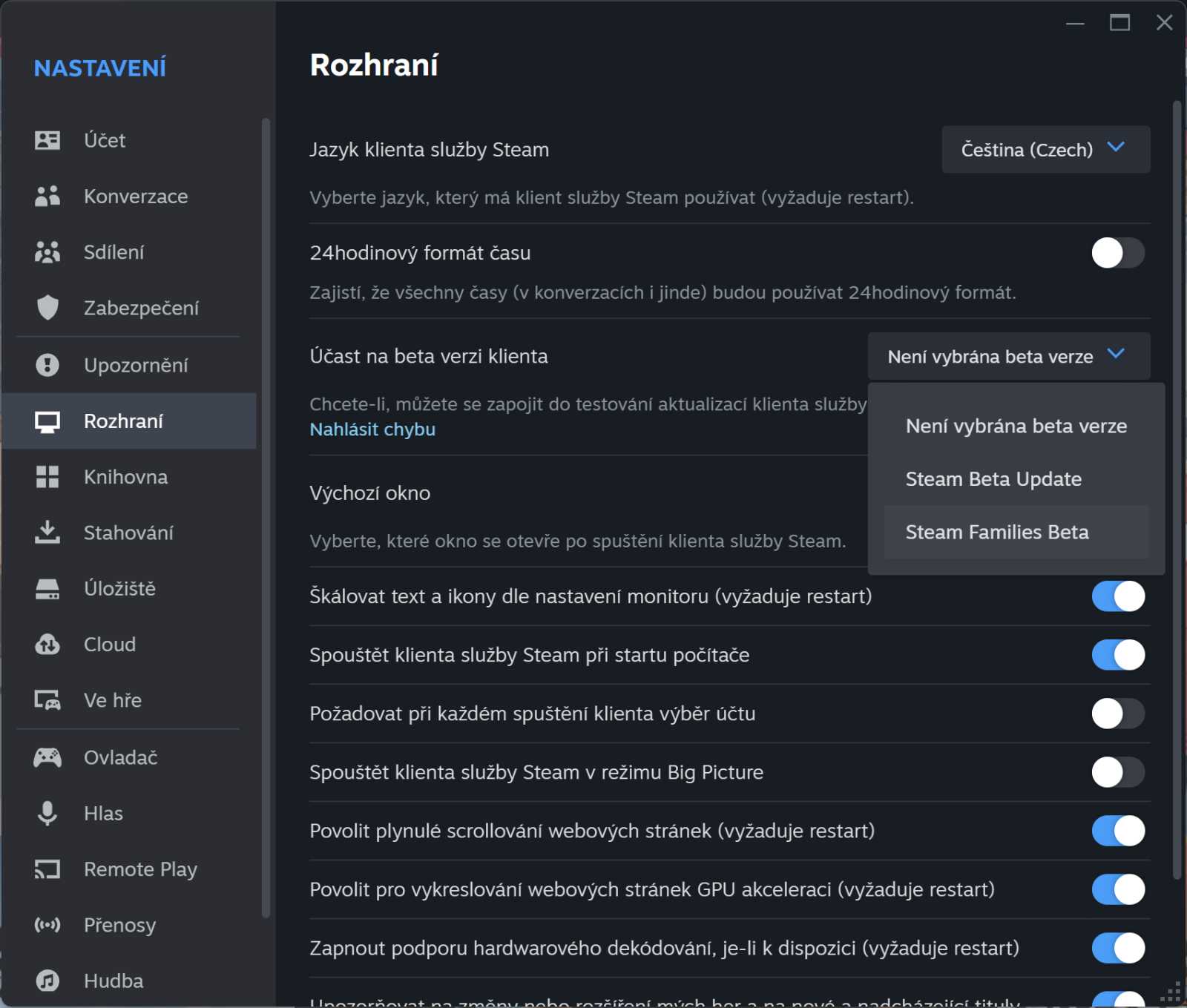Click the Nahlásit chybu link
1187x1008 pixels.
tap(372, 429)
